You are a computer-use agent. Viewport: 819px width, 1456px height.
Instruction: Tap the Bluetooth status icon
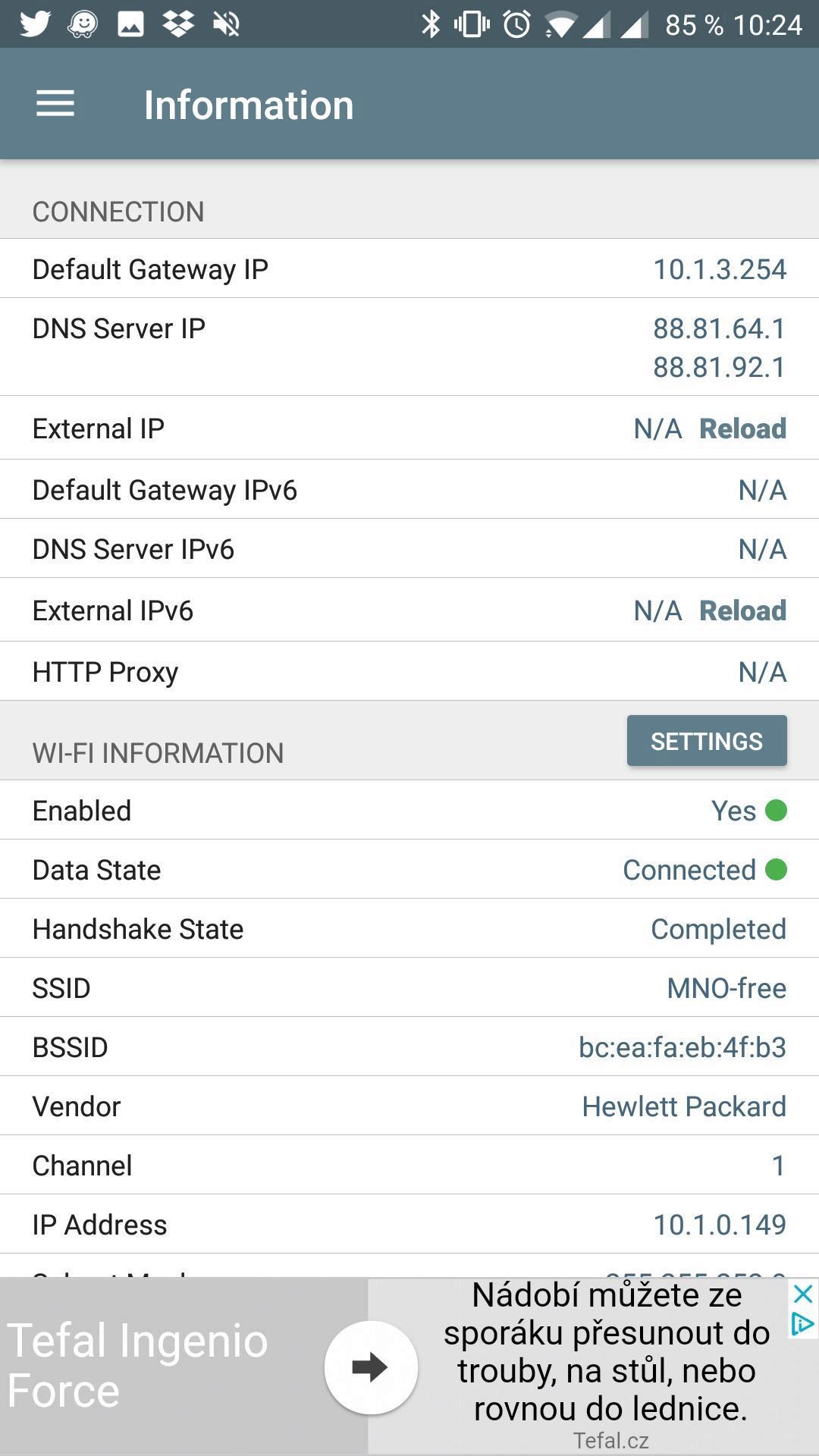point(431,24)
